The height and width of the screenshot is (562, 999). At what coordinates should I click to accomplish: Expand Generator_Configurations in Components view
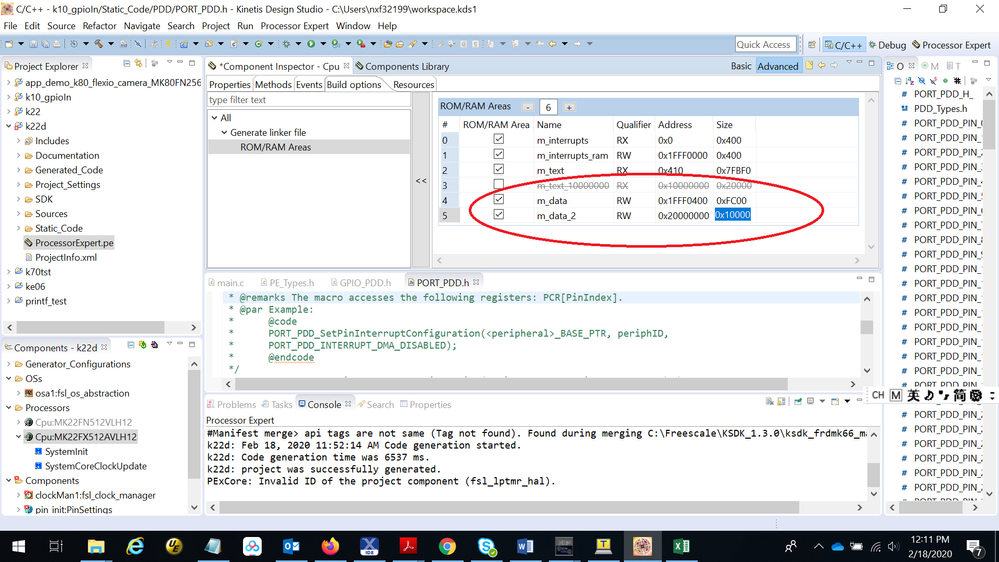click(x=8, y=364)
